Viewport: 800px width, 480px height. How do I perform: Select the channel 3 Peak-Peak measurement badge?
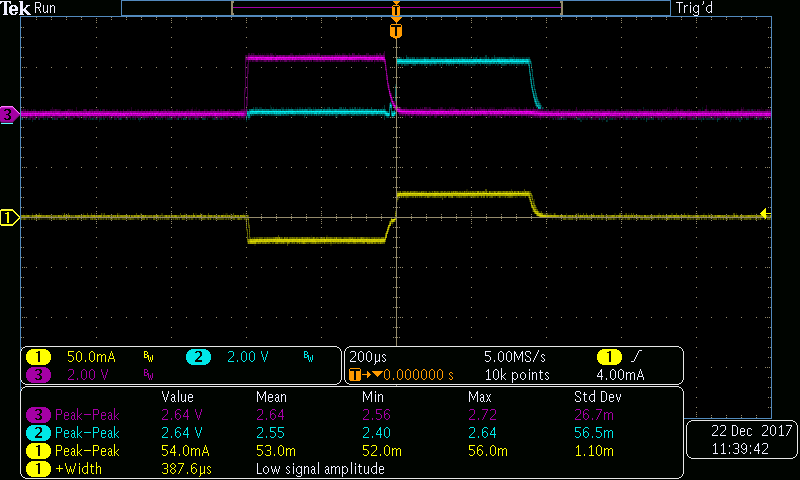tap(38, 415)
